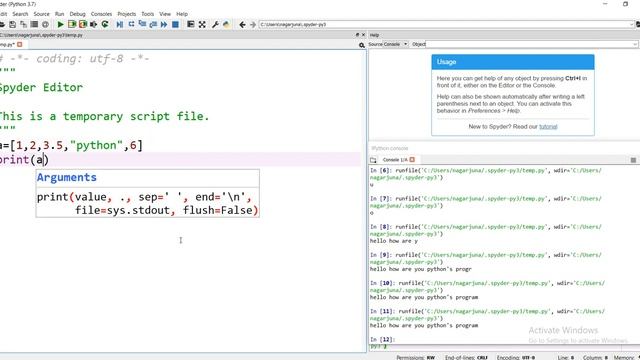Screen dimensions: 640x360
Task: Toggle fullscreen mode icon in toolbar
Action: click(x=202, y=24)
